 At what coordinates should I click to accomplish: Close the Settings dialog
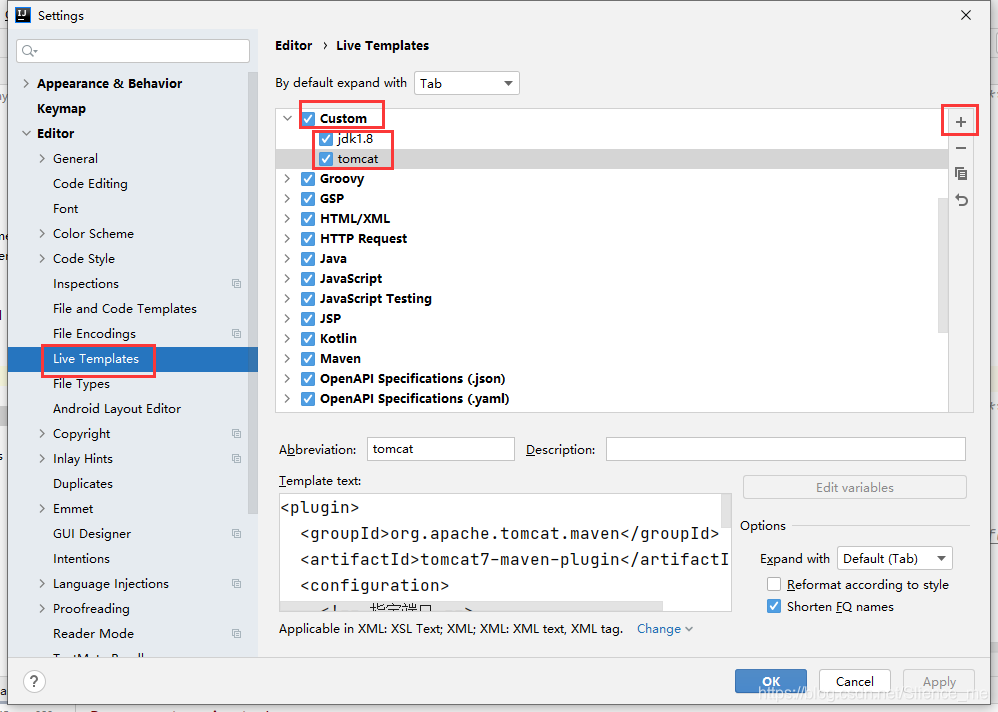(966, 15)
